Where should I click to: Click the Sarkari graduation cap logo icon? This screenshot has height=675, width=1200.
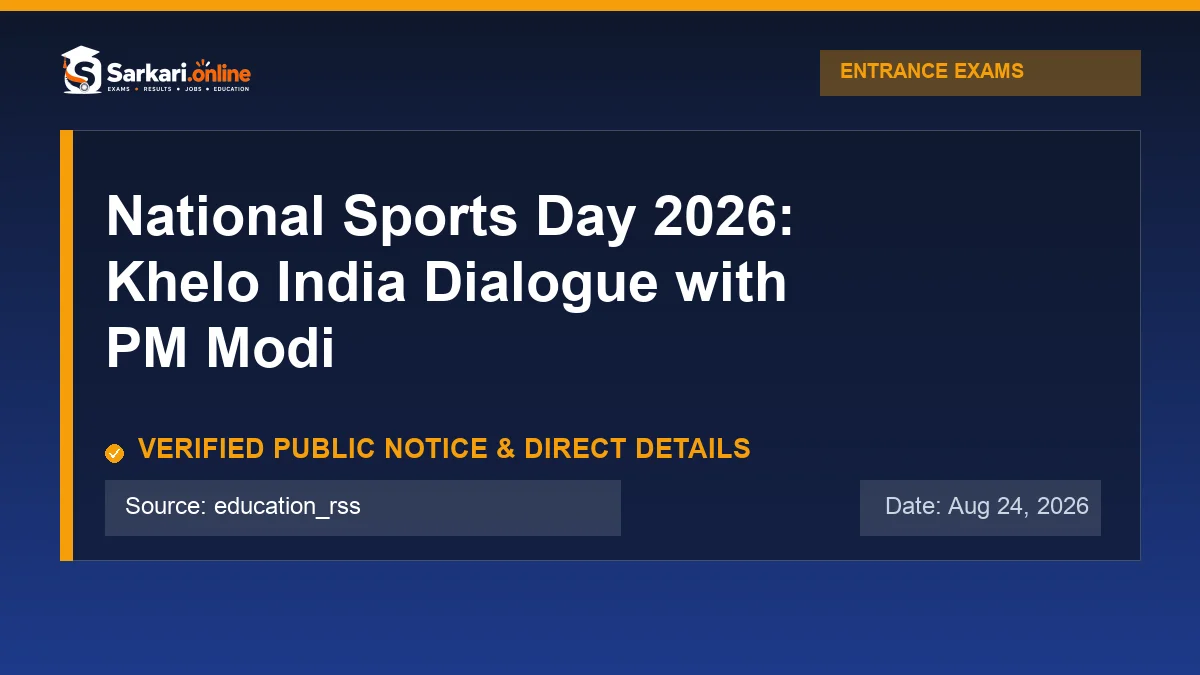pyautogui.click(x=81, y=70)
